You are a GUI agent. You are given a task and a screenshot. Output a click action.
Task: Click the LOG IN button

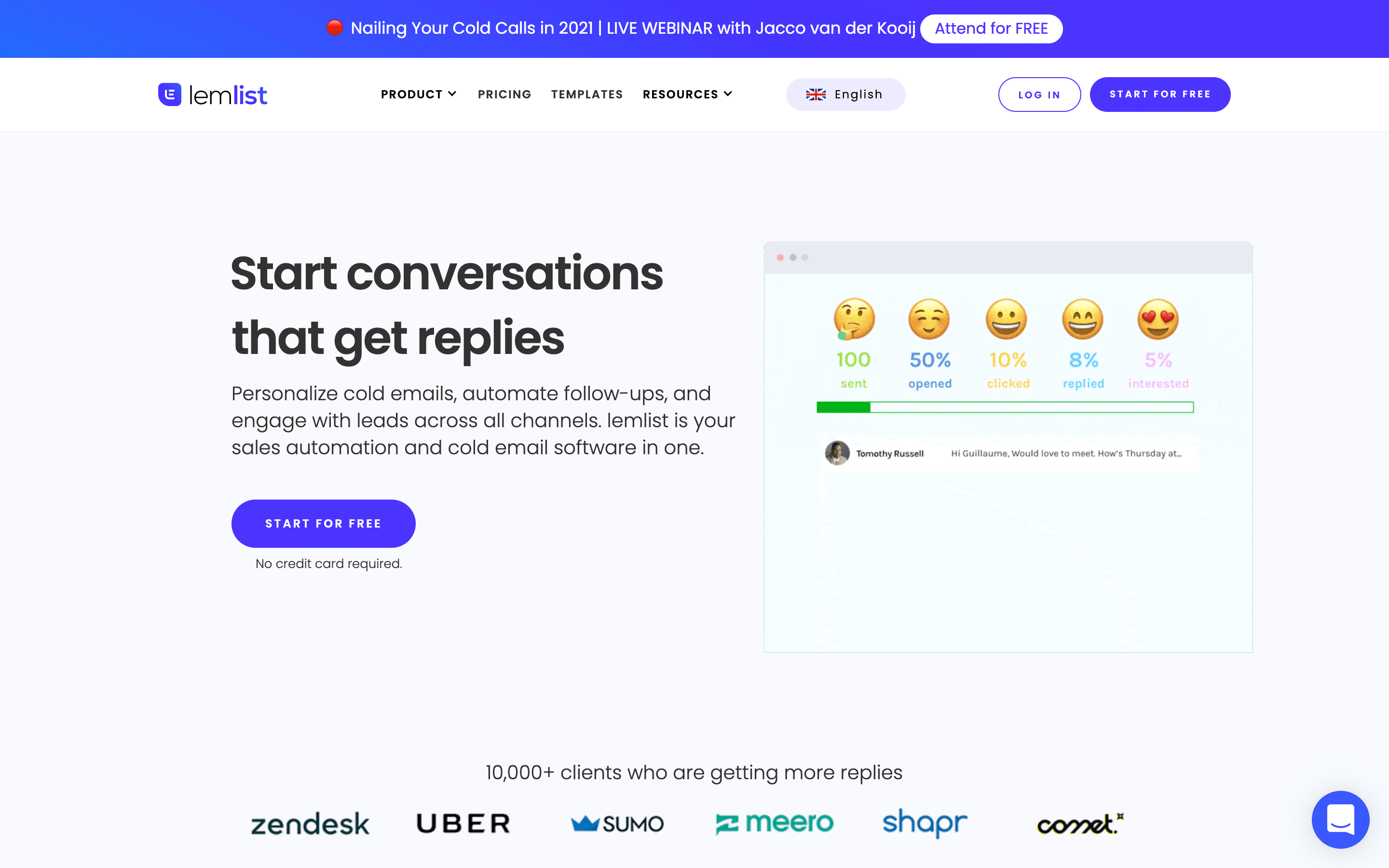(1039, 94)
